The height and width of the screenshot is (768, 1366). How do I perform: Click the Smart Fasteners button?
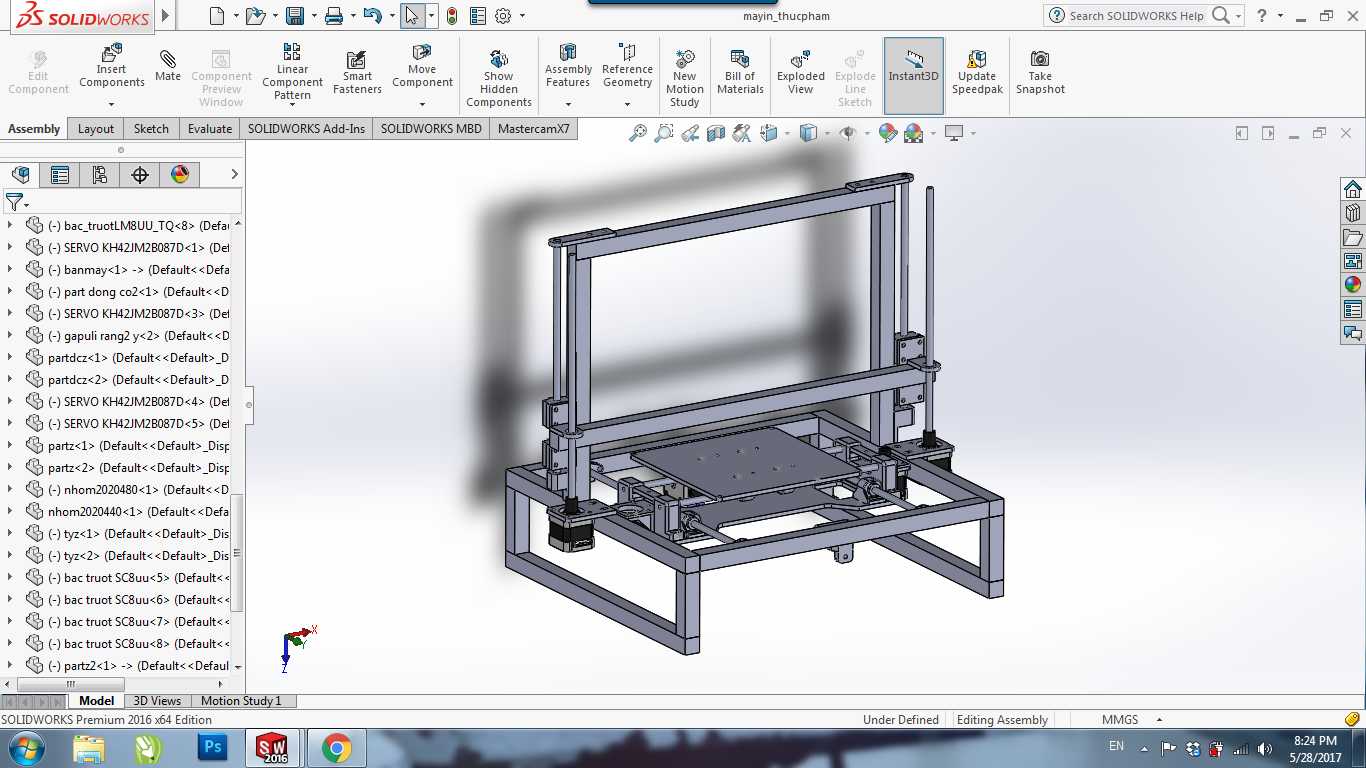(357, 72)
